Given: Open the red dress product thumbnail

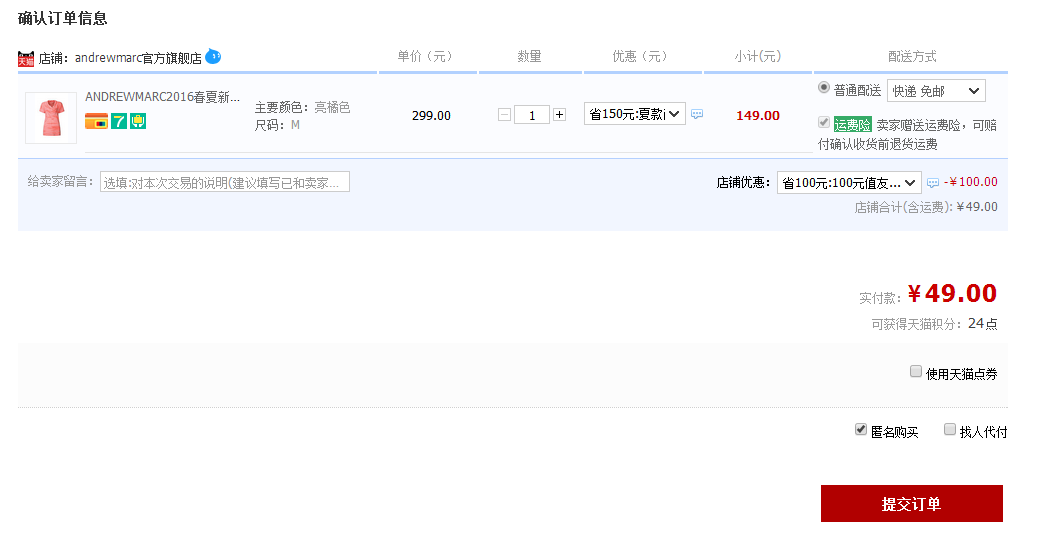Looking at the screenshot, I should [x=51, y=118].
